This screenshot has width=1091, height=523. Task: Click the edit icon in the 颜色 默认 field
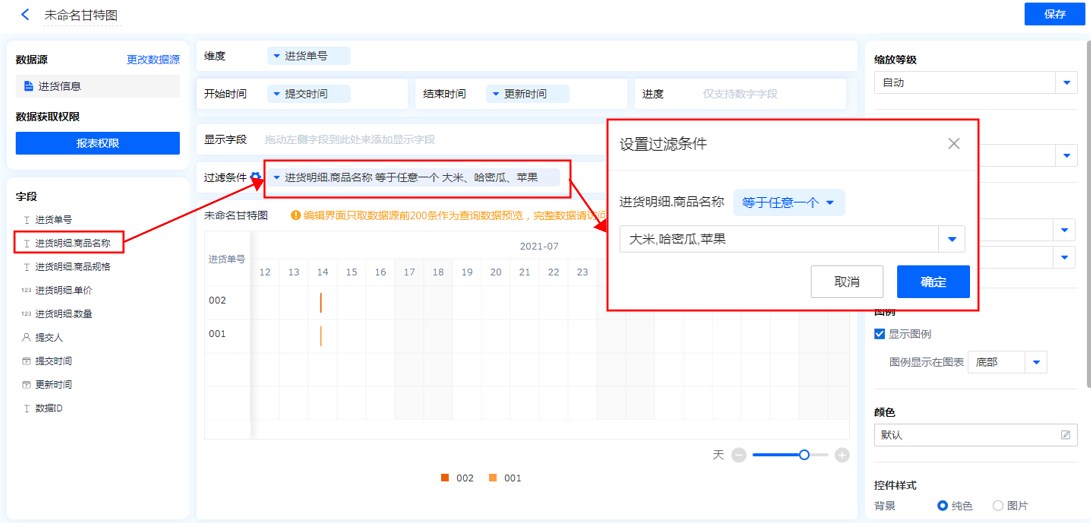point(1066,435)
